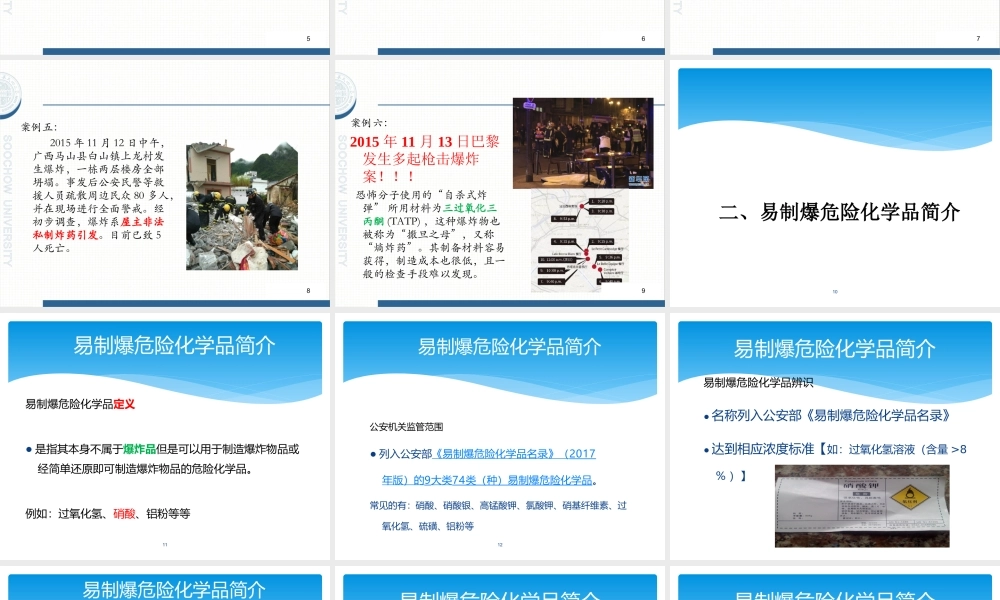
Task: Select slide 13 about 易制爆危险化学品辨识
Action: click(835, 436)
